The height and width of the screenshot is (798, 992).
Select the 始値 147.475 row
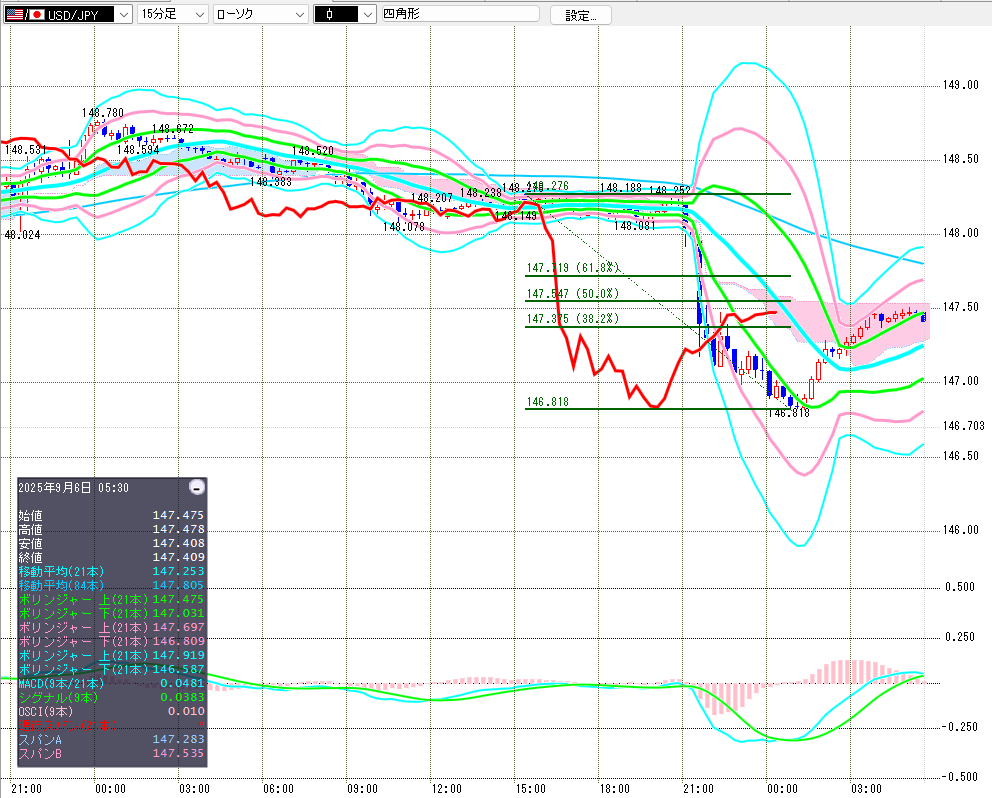pos(111,516)
